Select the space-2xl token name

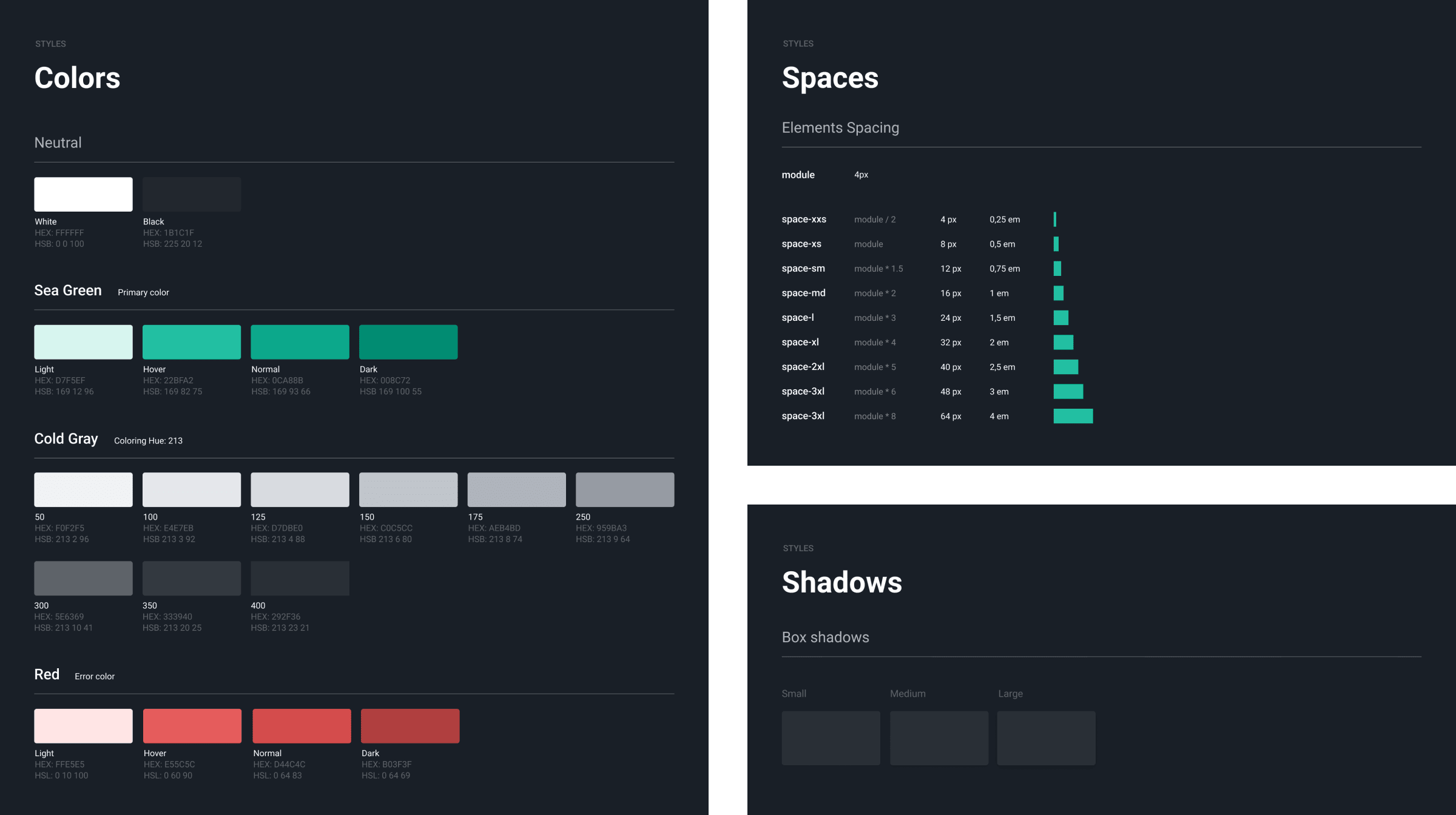pyautogui.click(x=803, y=367)
